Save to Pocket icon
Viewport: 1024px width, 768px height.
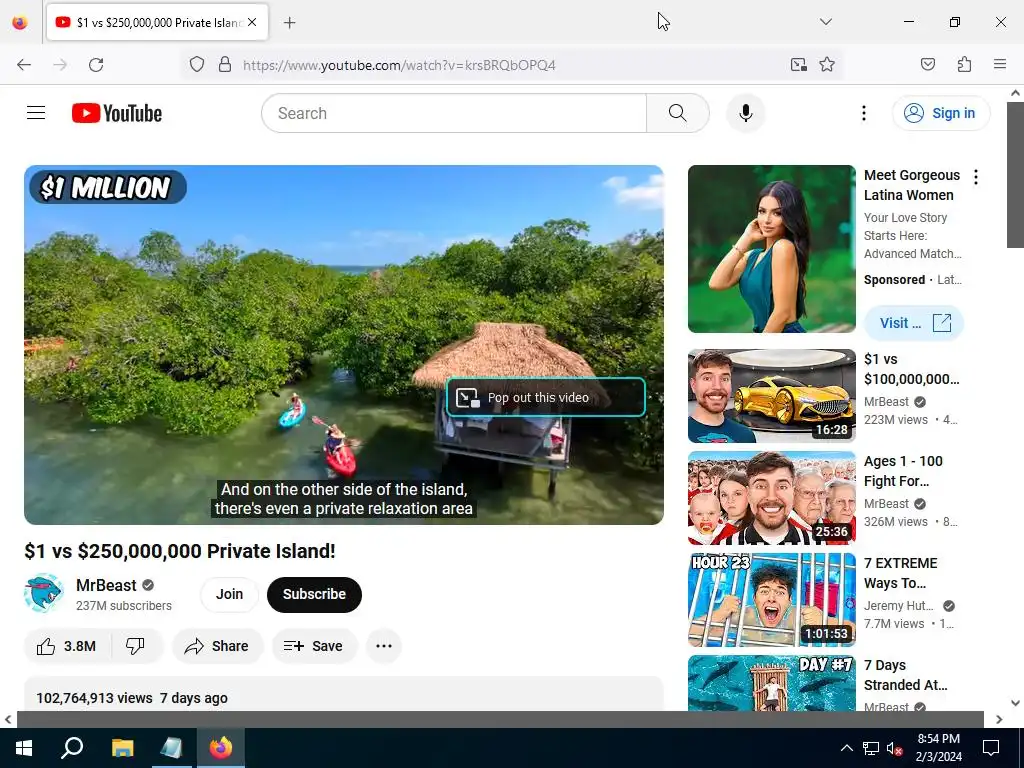coord(927,65)
